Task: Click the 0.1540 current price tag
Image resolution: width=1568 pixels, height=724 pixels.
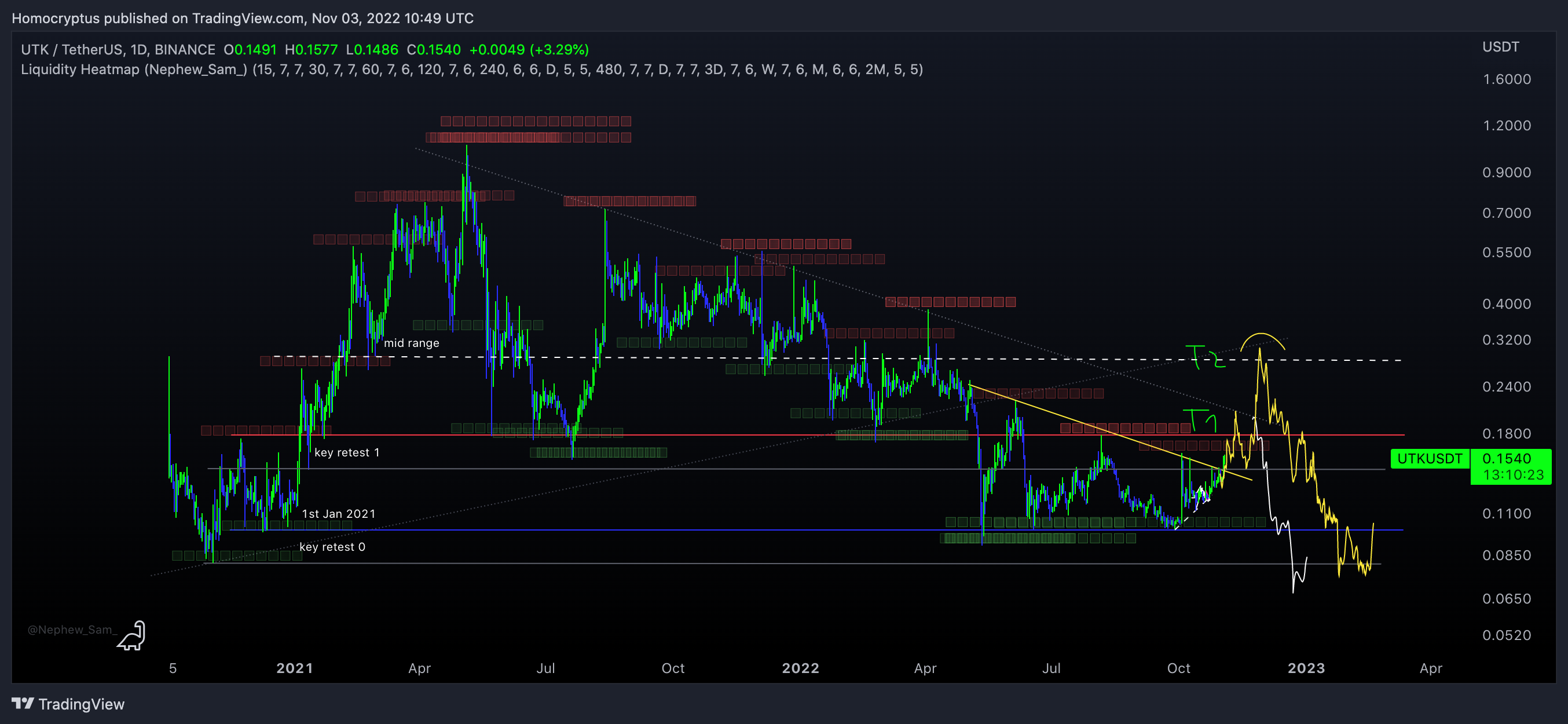Action: pos(1506,459)
